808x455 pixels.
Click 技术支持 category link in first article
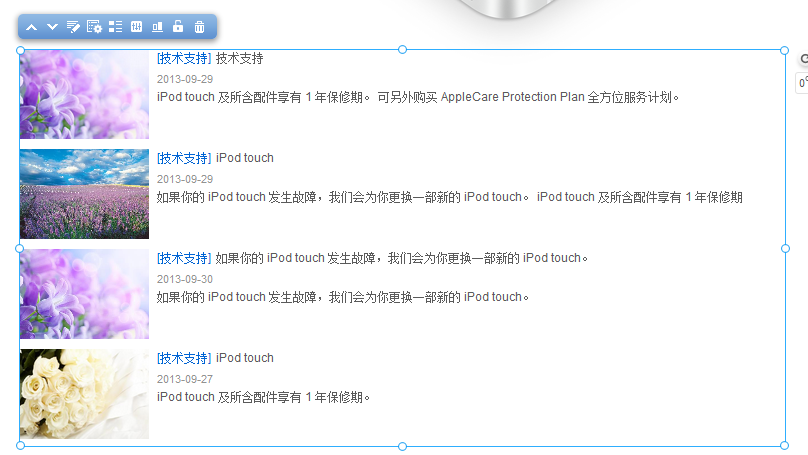click(x=184, y=58)
